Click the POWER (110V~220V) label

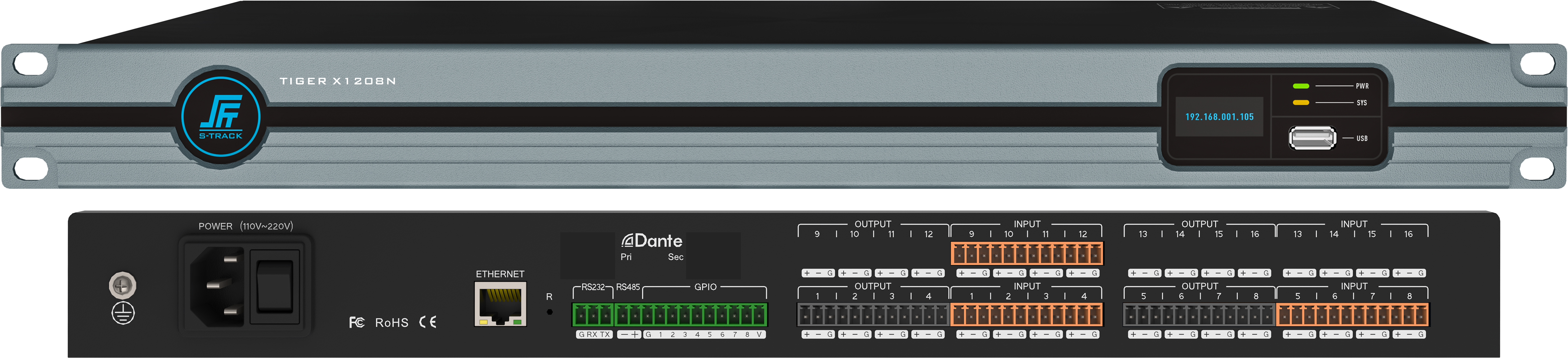pyautogui.click(x=246, y=226)
